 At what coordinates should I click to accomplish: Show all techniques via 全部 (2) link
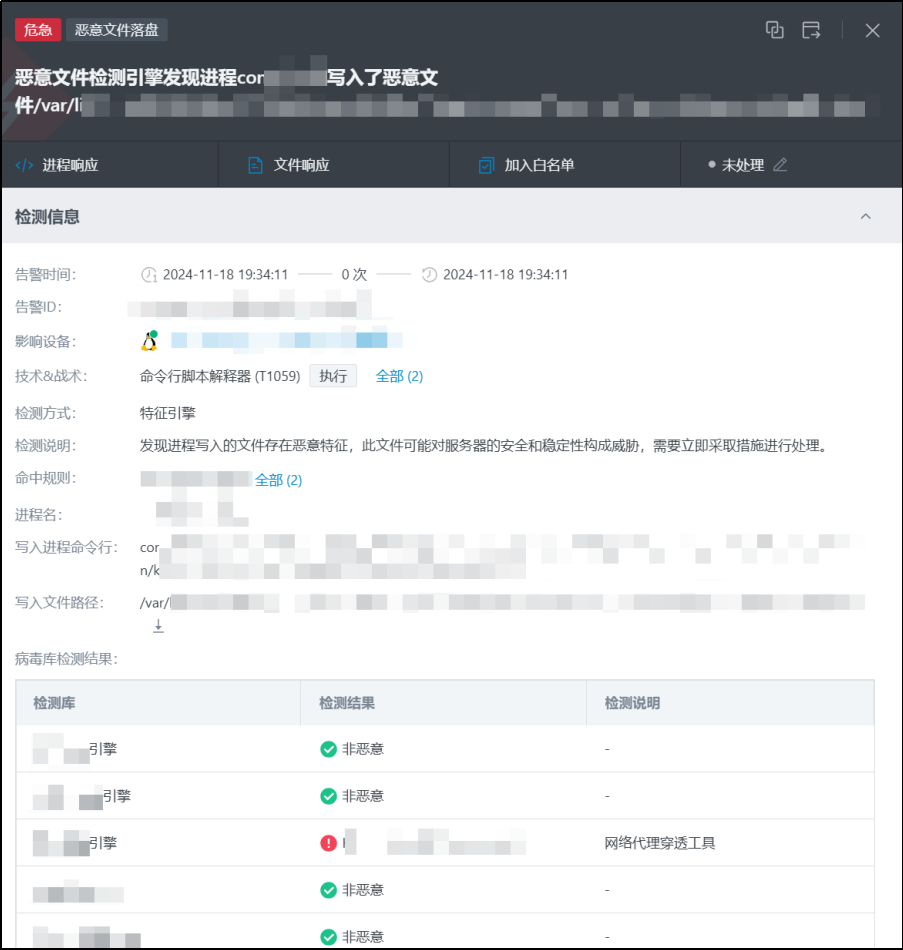pos(399,376)
